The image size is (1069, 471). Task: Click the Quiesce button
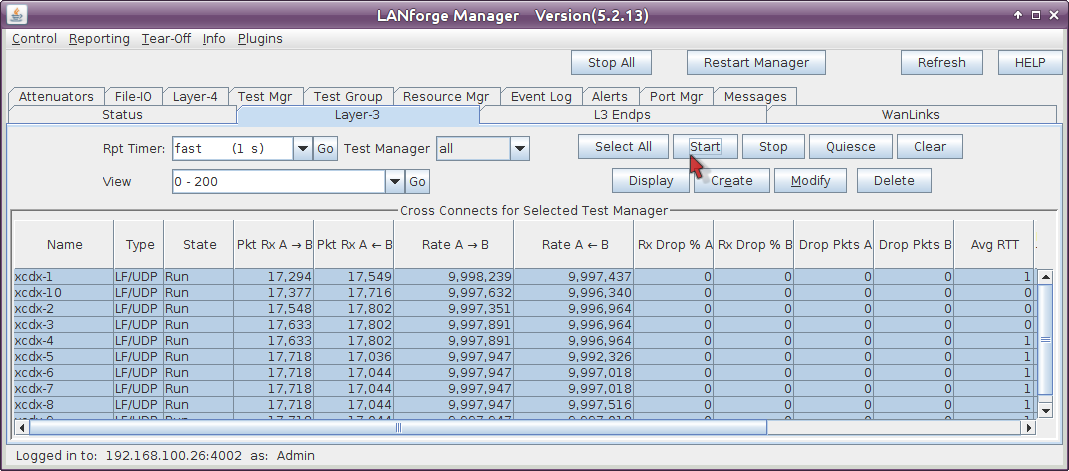851,147
